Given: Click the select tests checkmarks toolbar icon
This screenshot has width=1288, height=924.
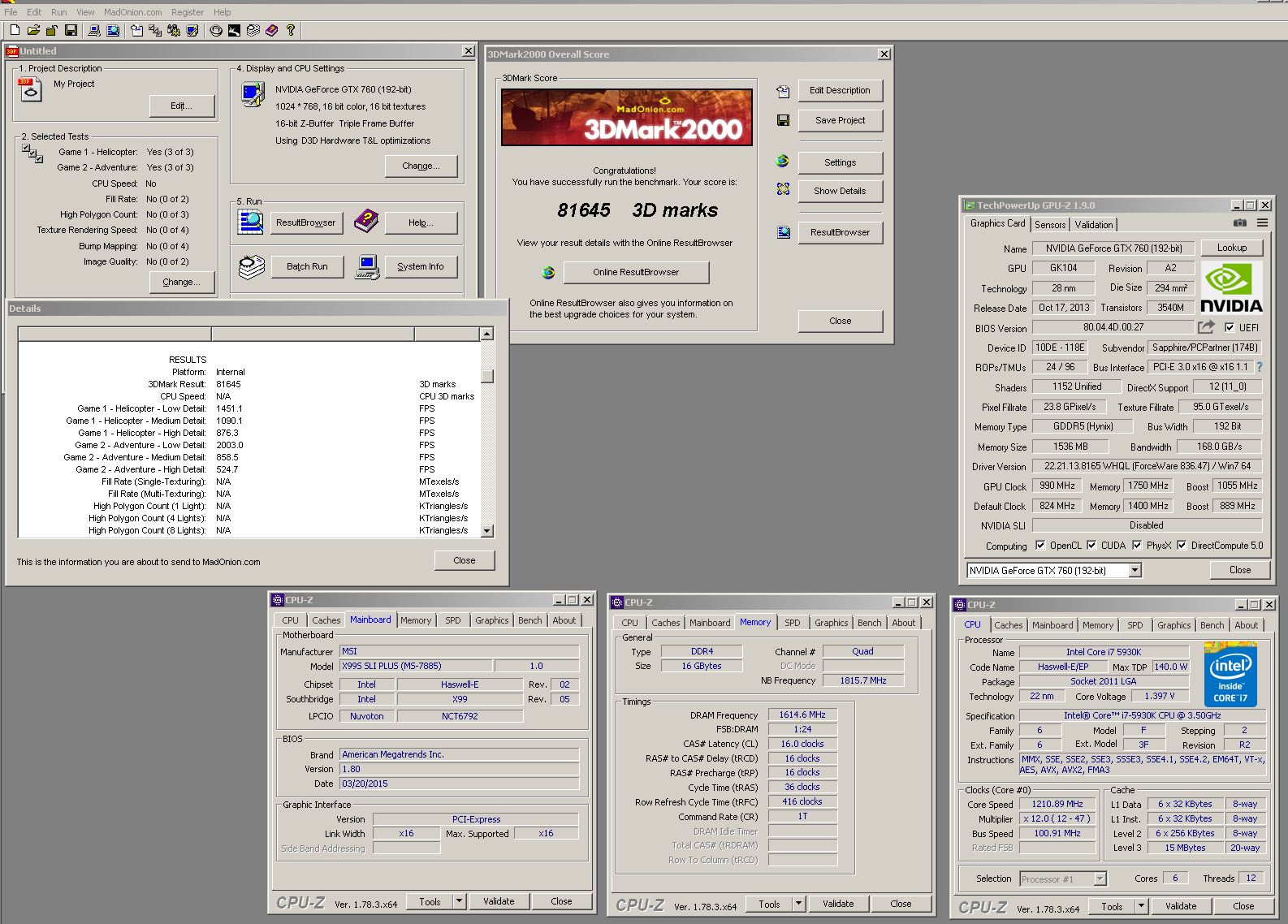Looking at the screenshot, I should coord(155,30).
